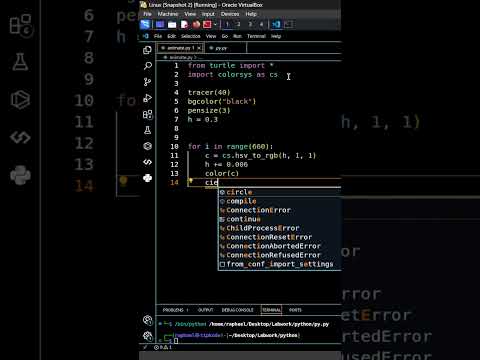Open the Explorer view in activity bar

tap(147, 50)
